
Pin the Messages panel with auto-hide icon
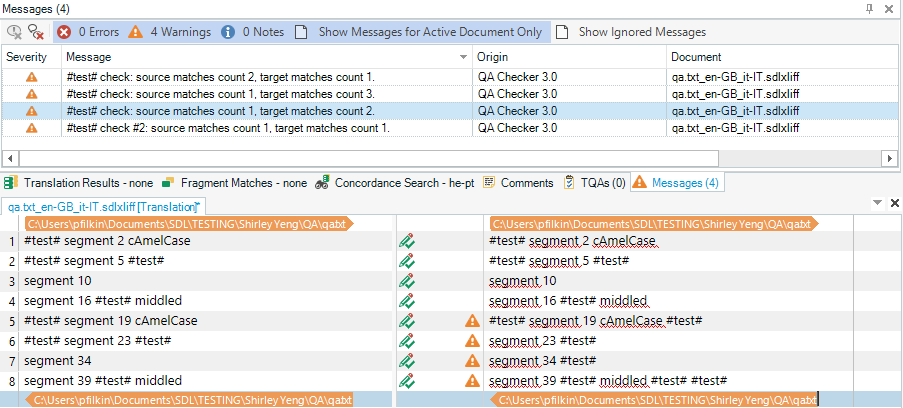(x=870, y=8)
